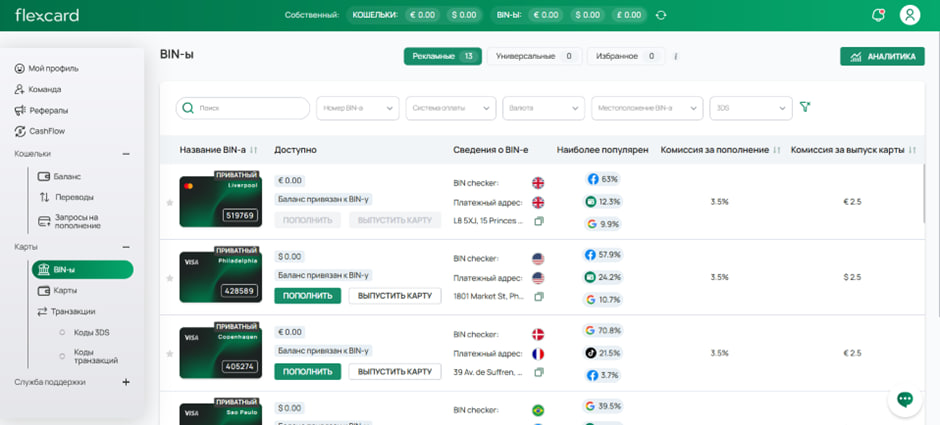
Task: Open Карты in the sidebar
Action: pyautogui.click(x=65, y=290)
